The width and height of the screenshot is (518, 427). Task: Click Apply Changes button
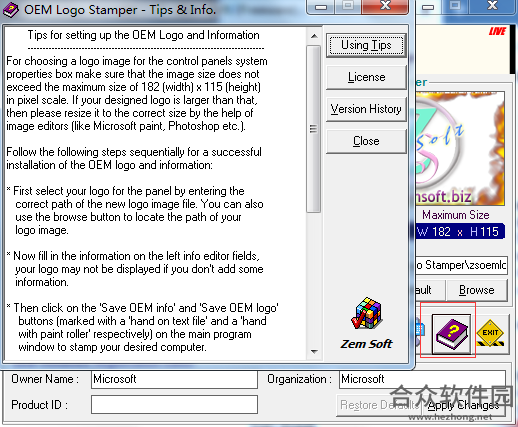tap(464, 405)
